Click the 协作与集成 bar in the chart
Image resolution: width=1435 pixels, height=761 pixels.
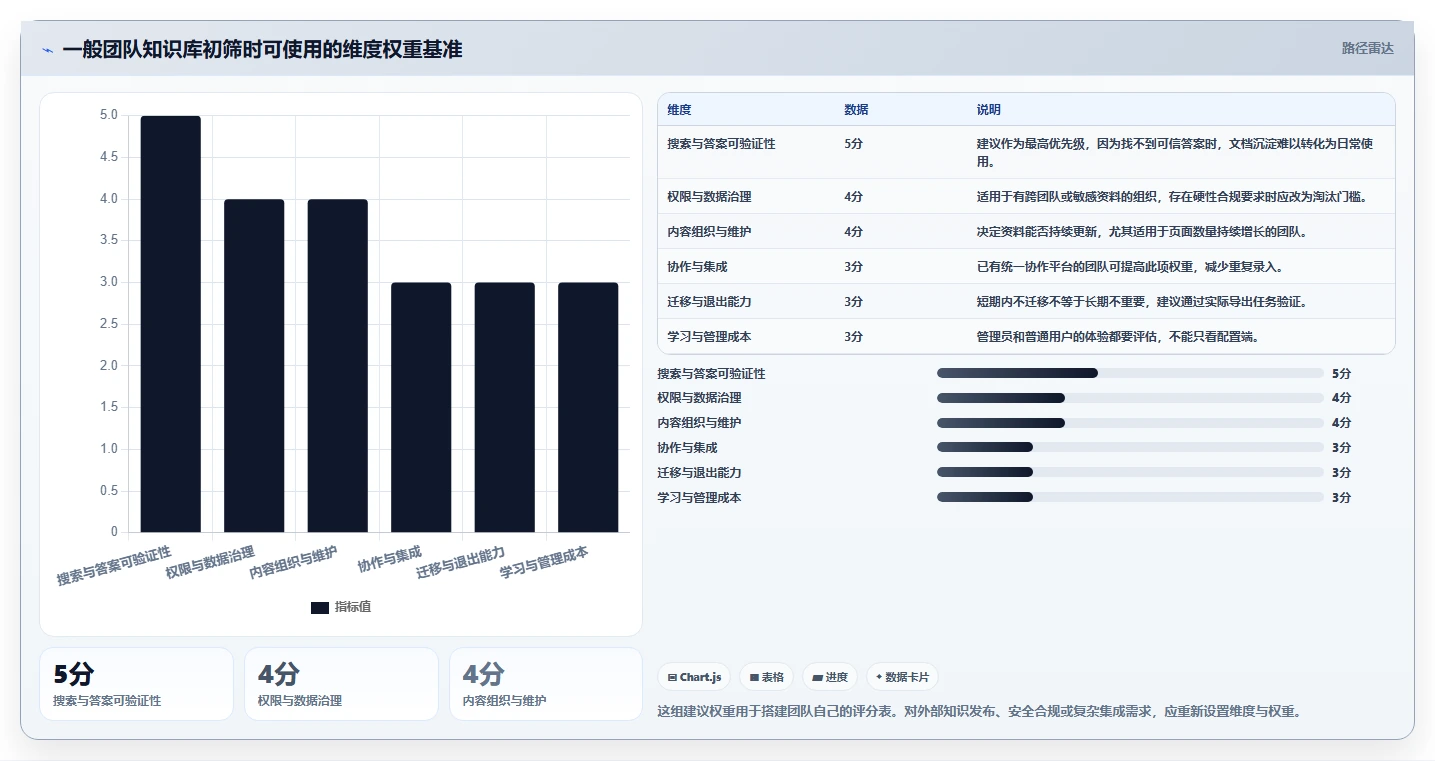(421, 407)
